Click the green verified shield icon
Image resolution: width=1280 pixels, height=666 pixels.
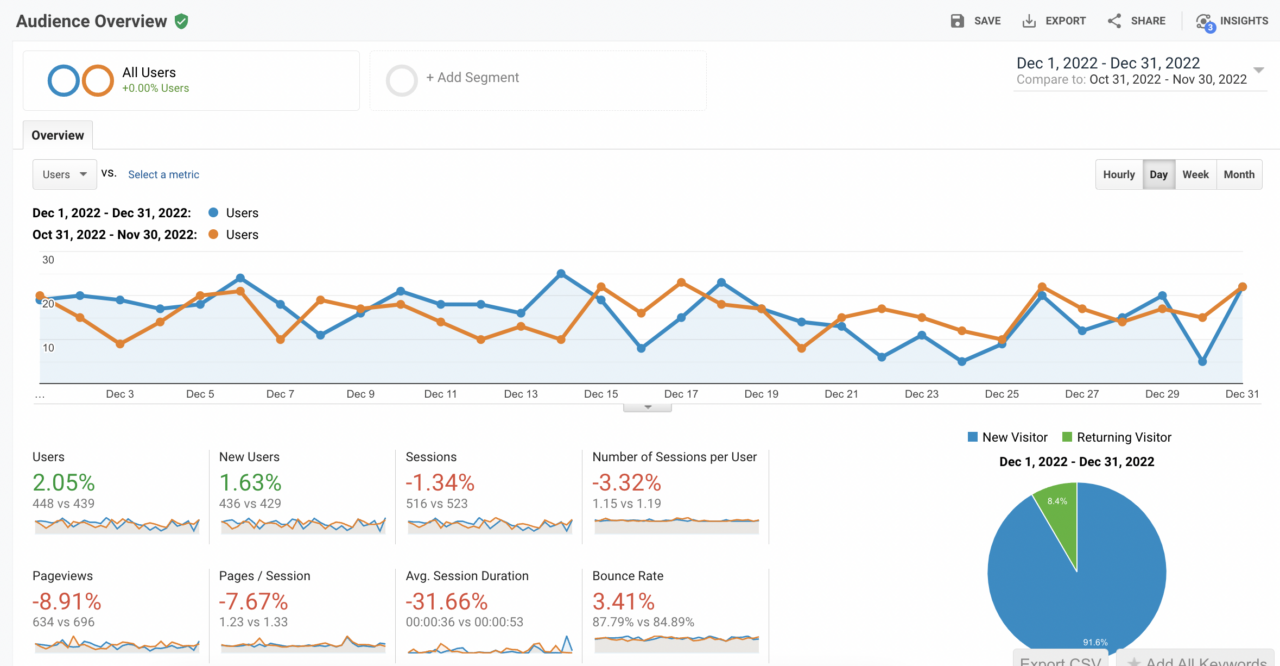click(x=181, y=21)
